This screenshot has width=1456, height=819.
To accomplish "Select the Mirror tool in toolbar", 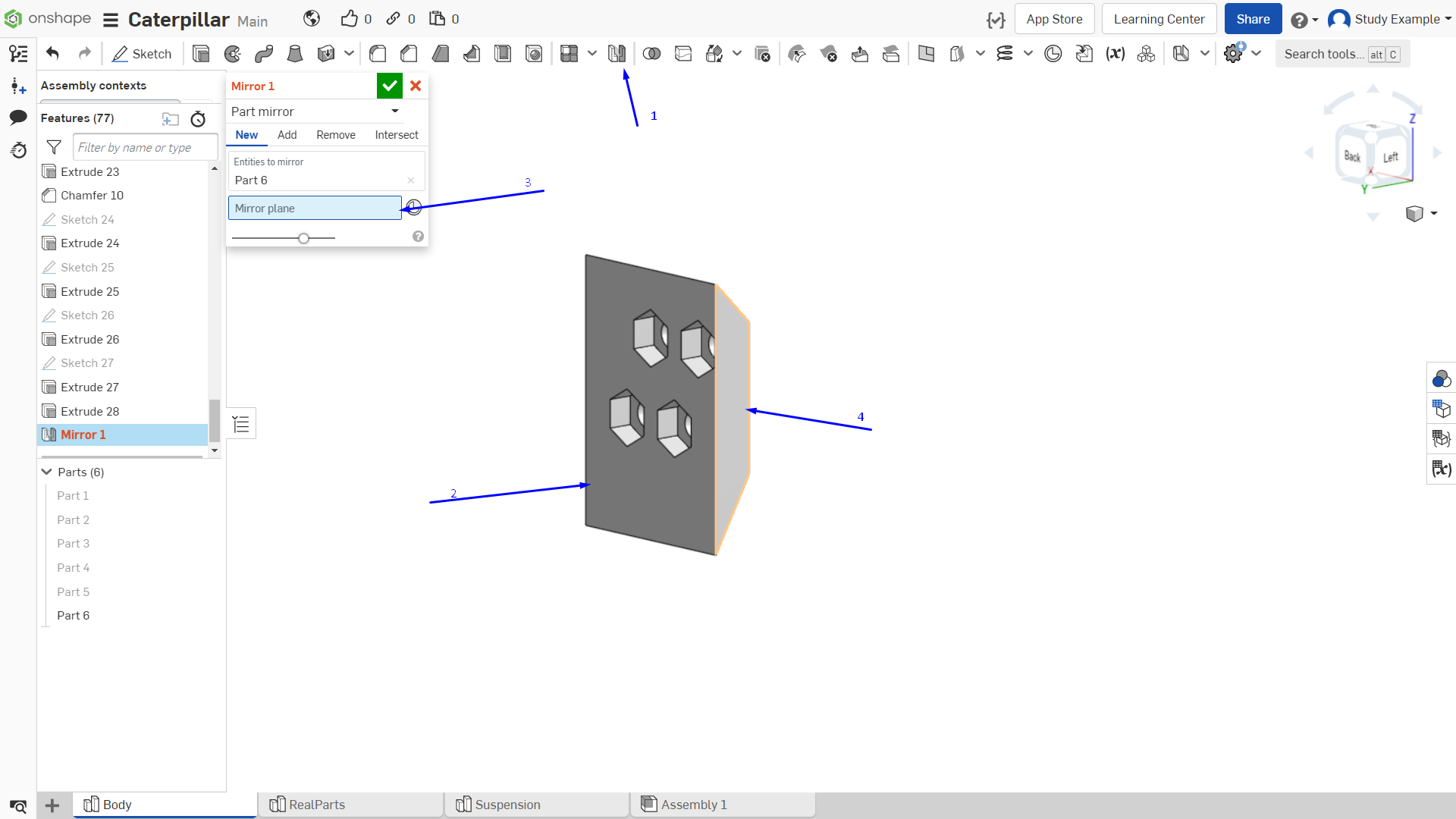I will (x=617, y=54).
